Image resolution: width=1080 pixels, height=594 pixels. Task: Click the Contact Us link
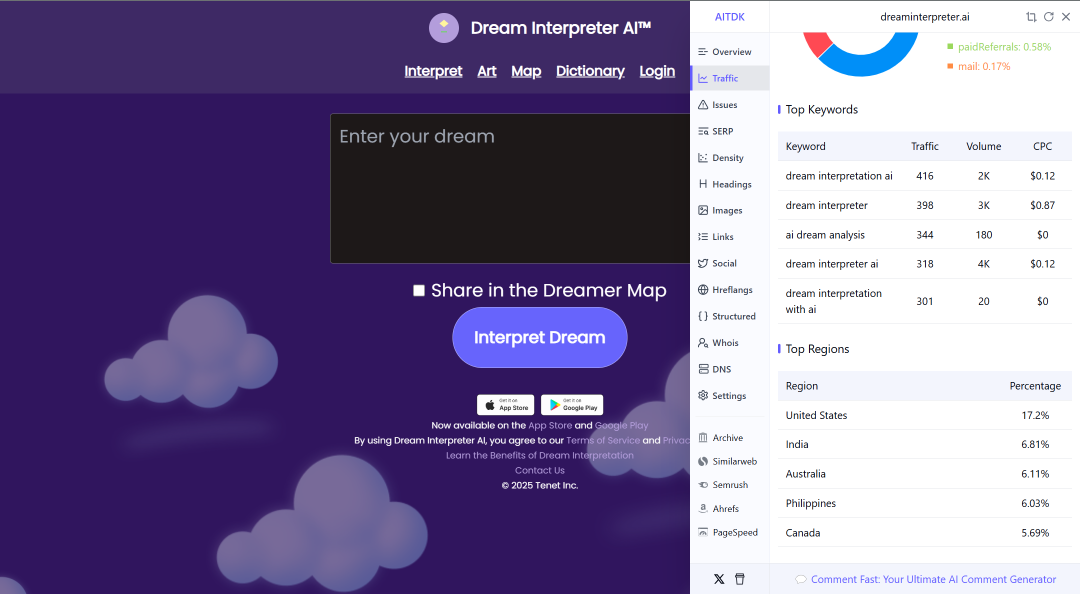[539, 471]
